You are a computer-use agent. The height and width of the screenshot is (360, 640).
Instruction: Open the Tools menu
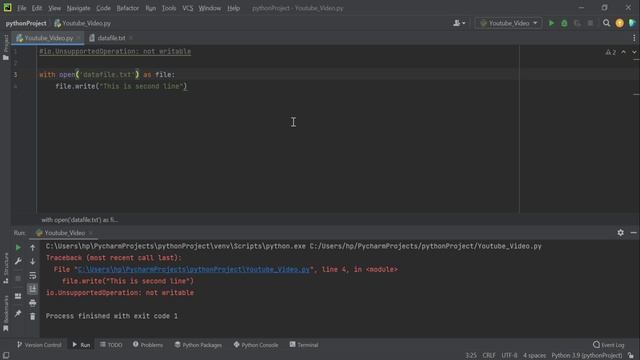point(169,8)
